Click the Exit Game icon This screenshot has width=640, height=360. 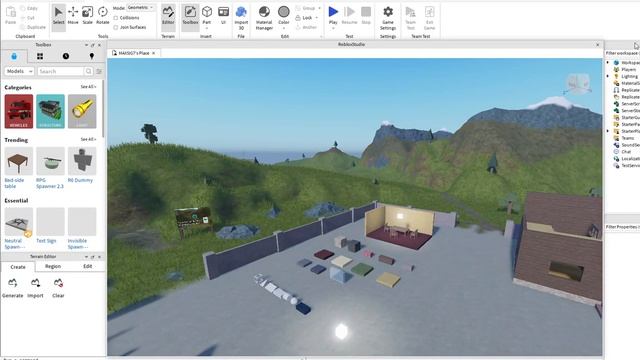429,18
